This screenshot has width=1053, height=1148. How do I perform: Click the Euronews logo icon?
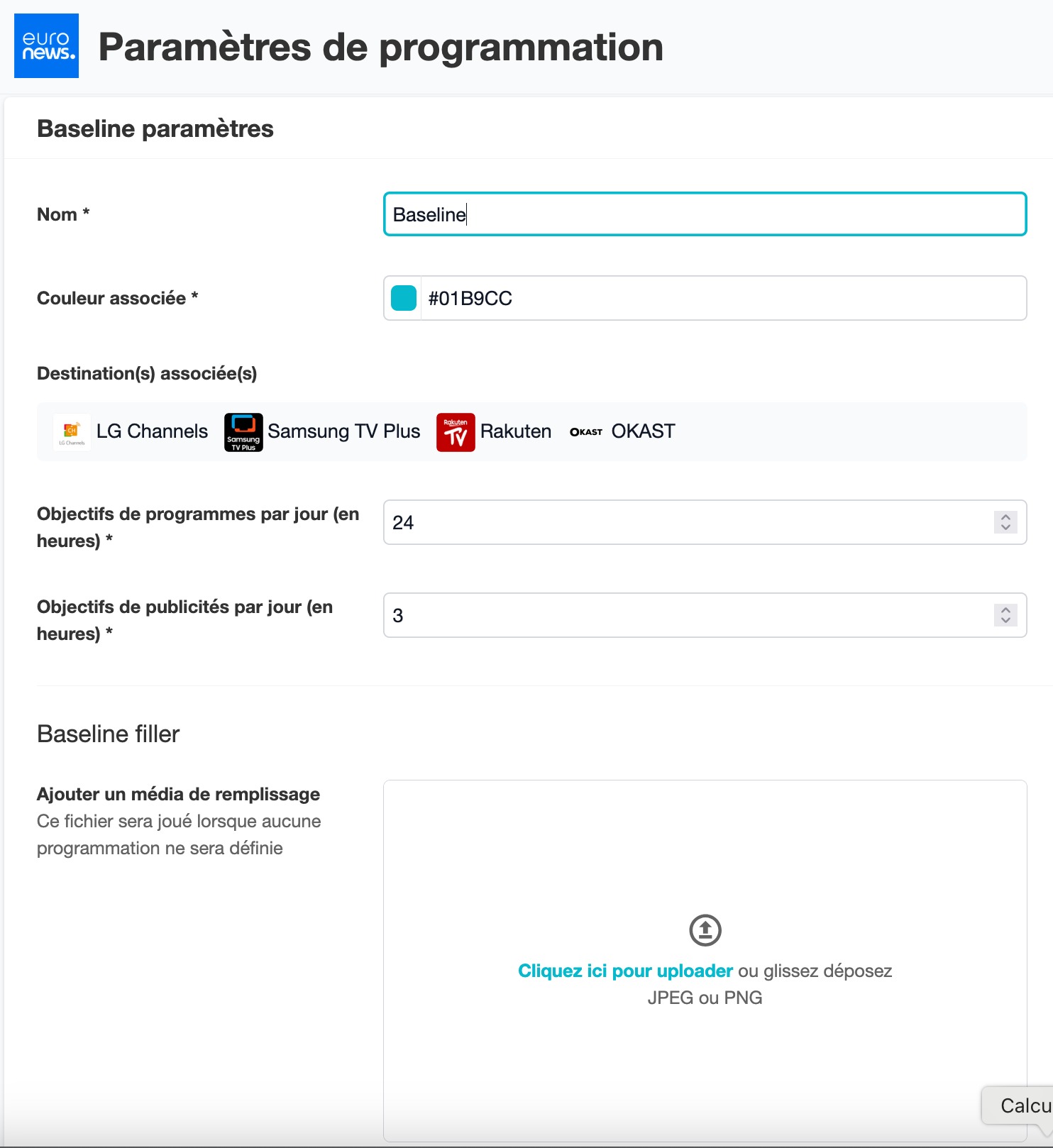point(46,45)
